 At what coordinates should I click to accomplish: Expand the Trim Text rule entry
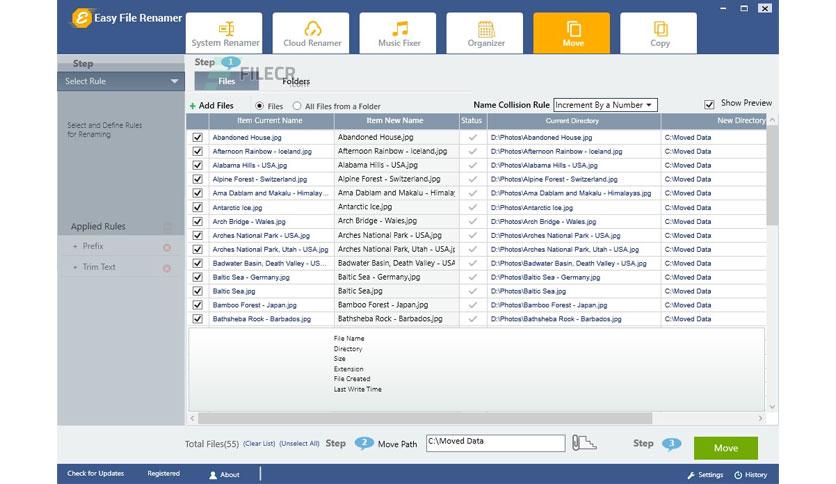coord(75,267)
